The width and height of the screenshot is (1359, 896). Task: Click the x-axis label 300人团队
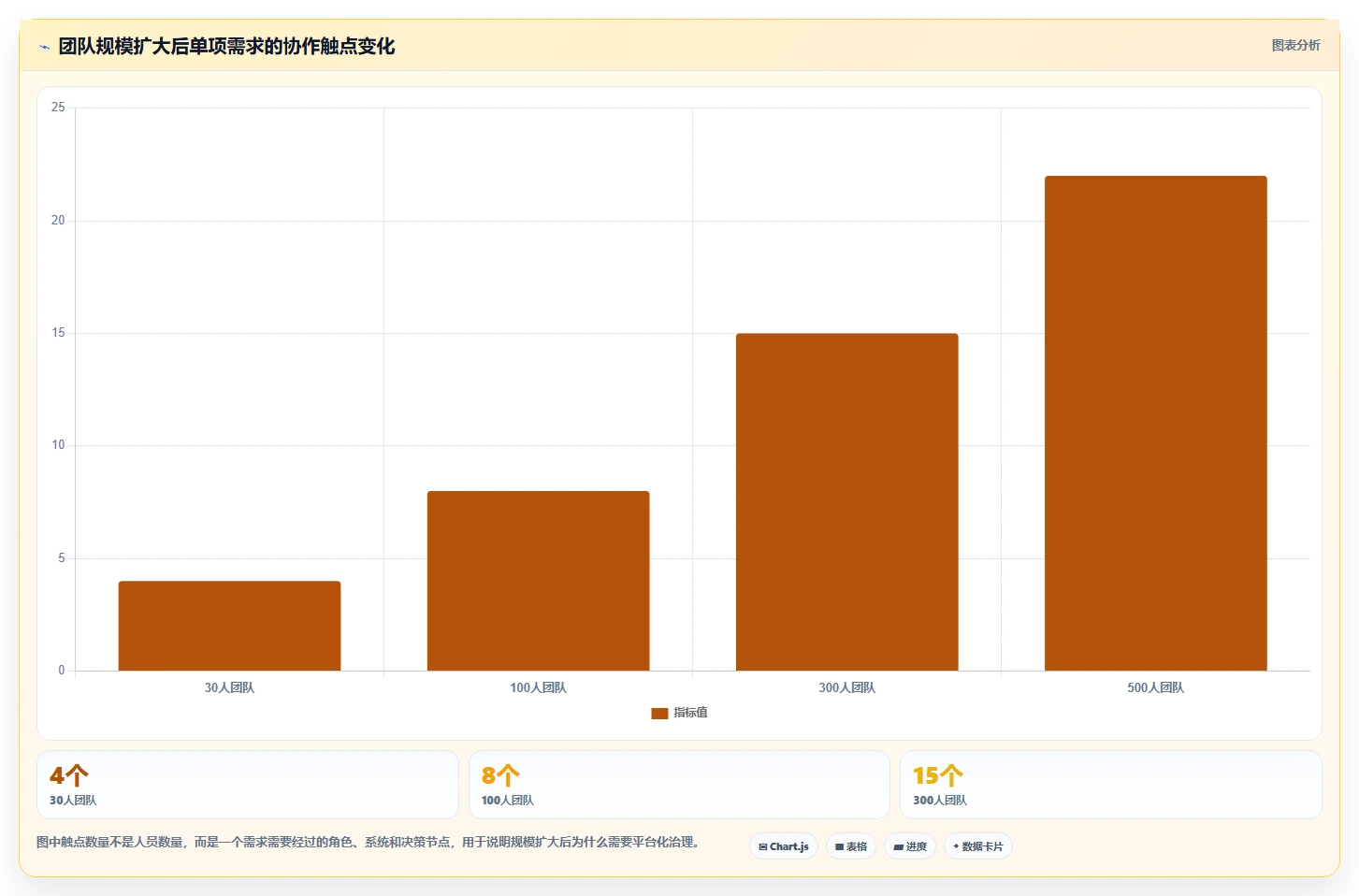(x=846, y=687)
